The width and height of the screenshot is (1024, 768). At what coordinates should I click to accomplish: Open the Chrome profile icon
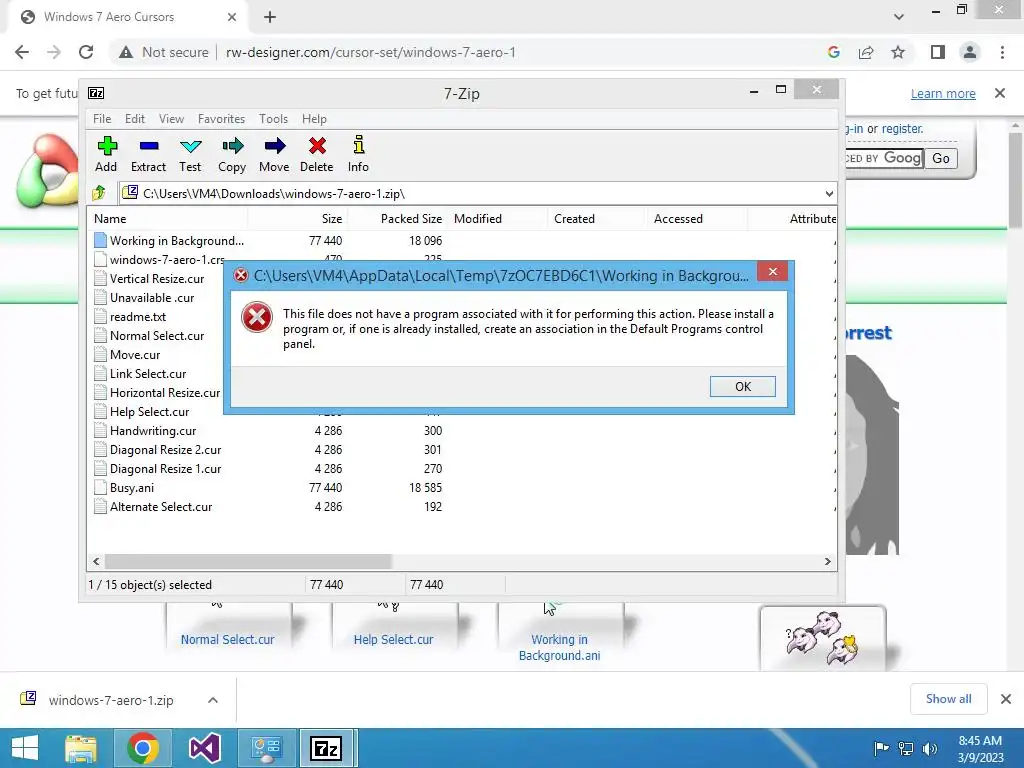(x=970, y=52)
